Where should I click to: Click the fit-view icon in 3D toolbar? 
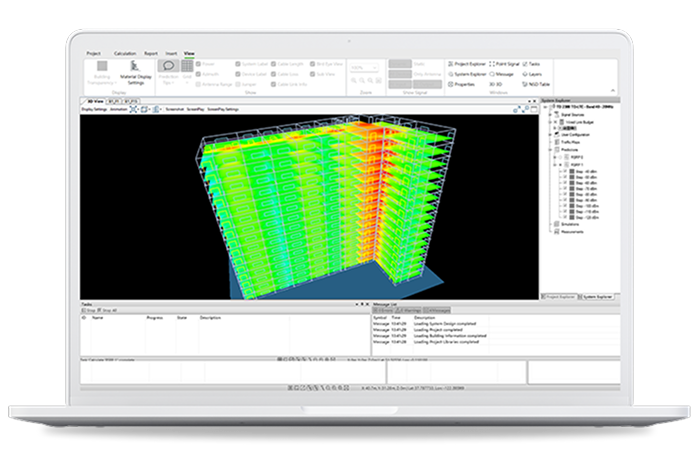tap(133, 109)
